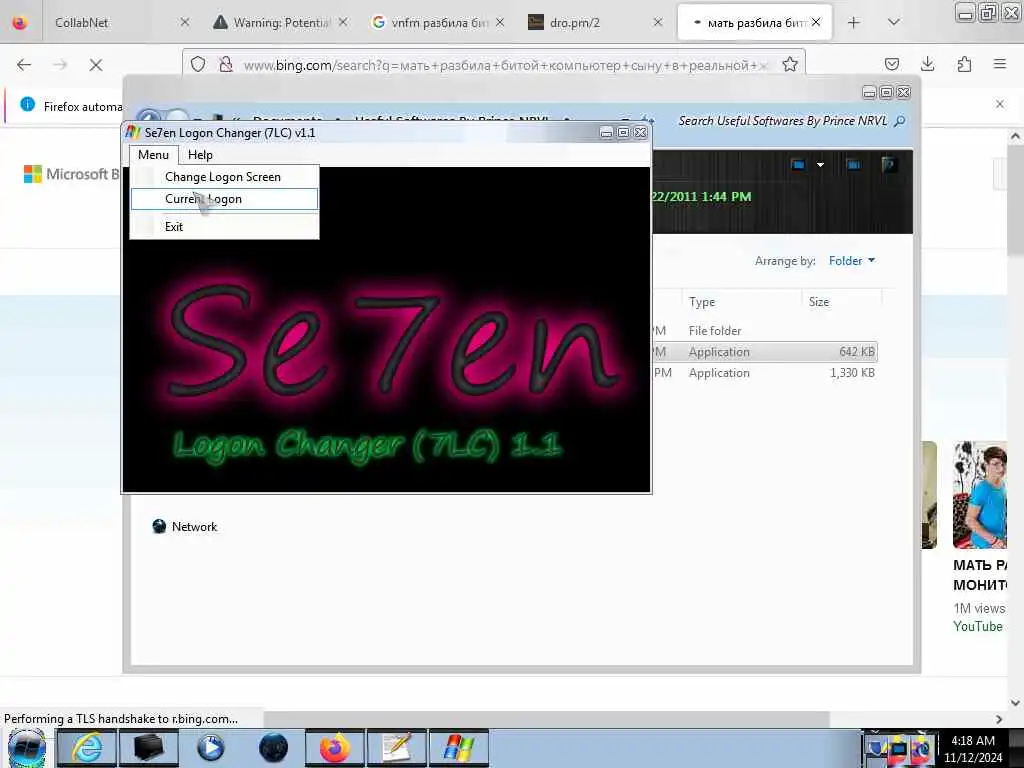The height and width of the screenshot is (768, 1024).
Task: Open the Windows Start orb
Action: (27, 749)
